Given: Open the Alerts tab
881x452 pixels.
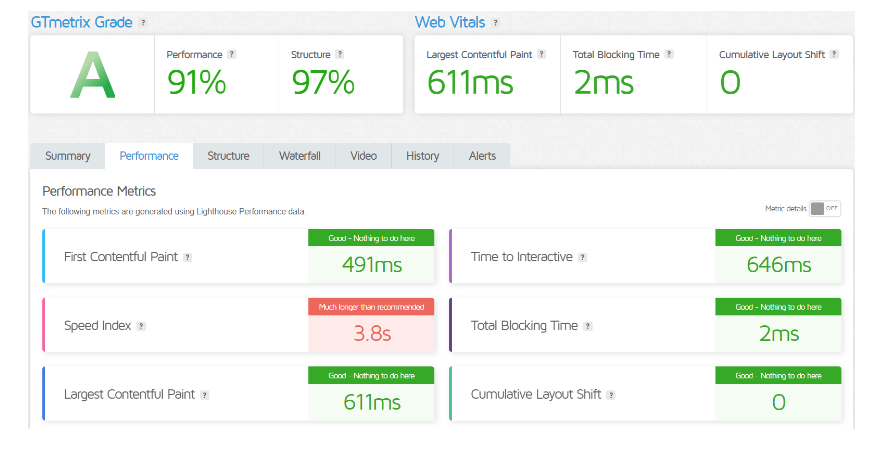Looking at the screenshot, I should coord(482,156).
